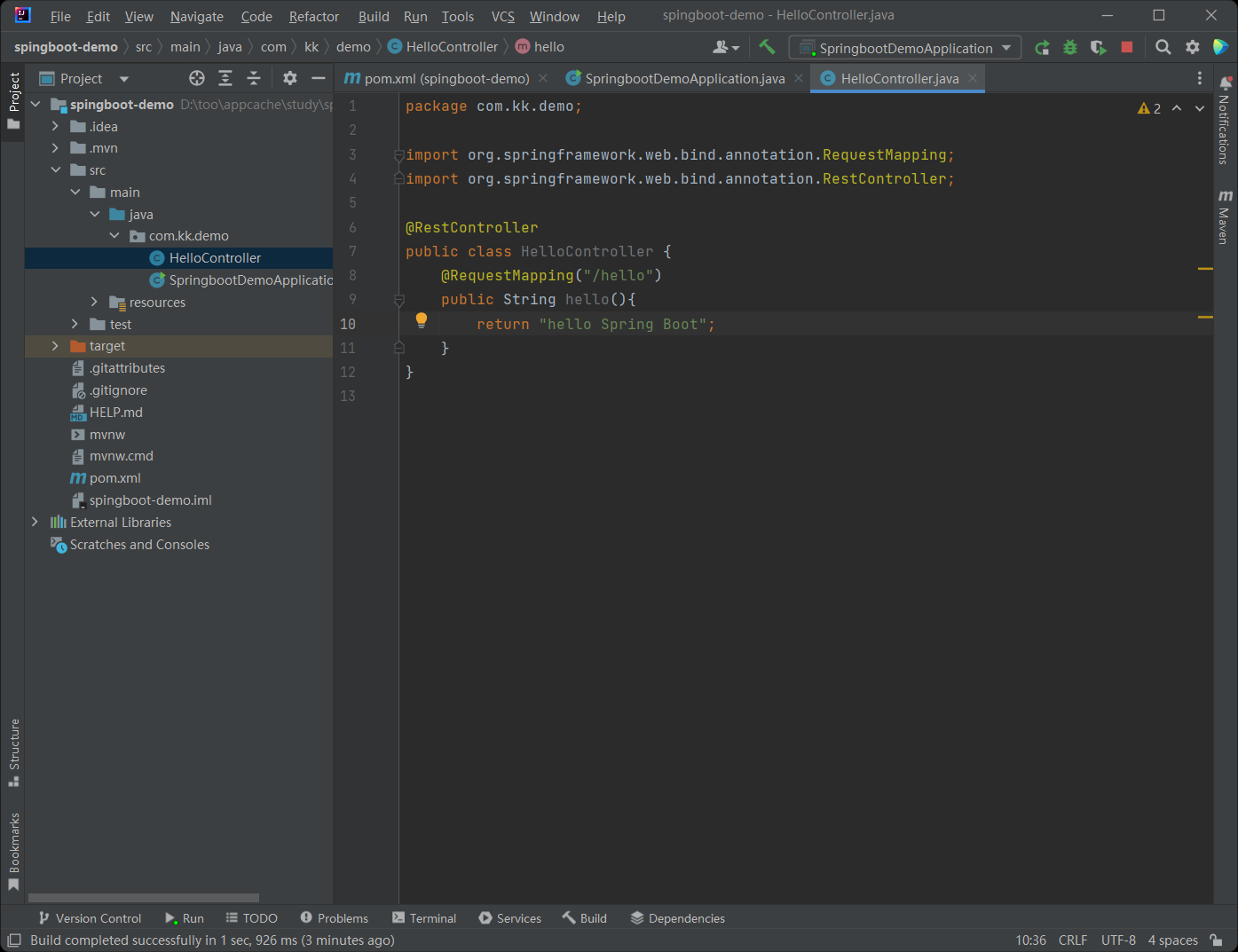Expand the test folder

click(75, 325)
